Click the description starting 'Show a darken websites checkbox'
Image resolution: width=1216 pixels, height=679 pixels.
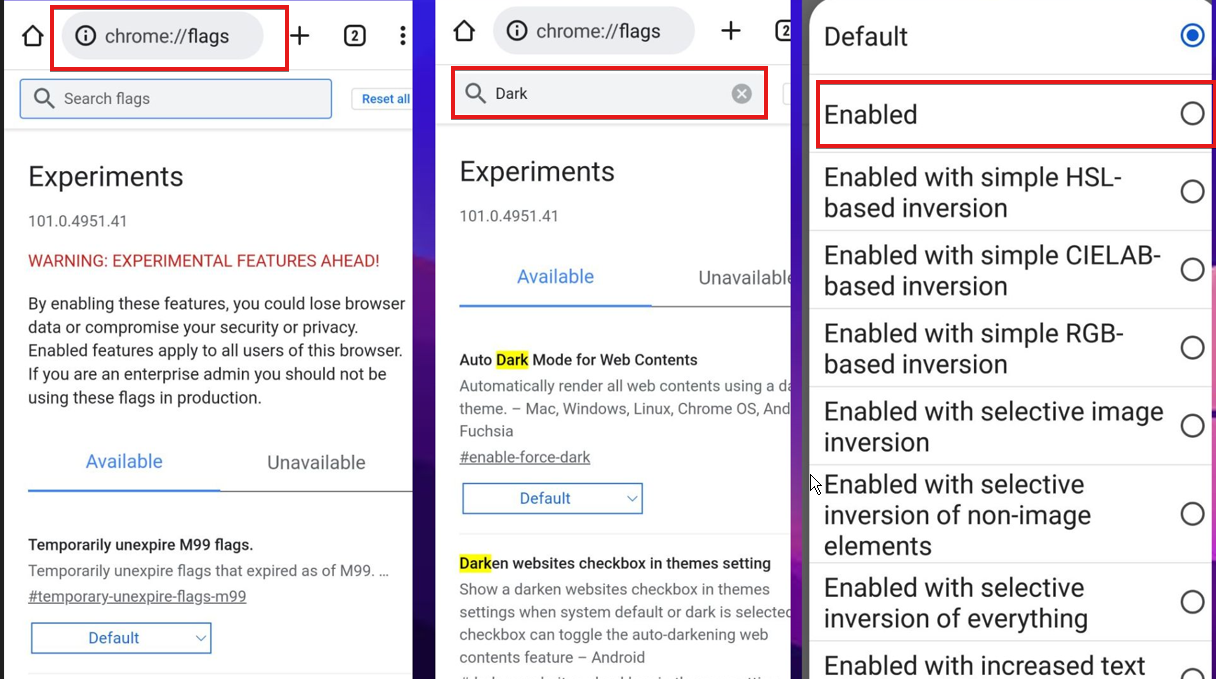[x=625, y=623]
